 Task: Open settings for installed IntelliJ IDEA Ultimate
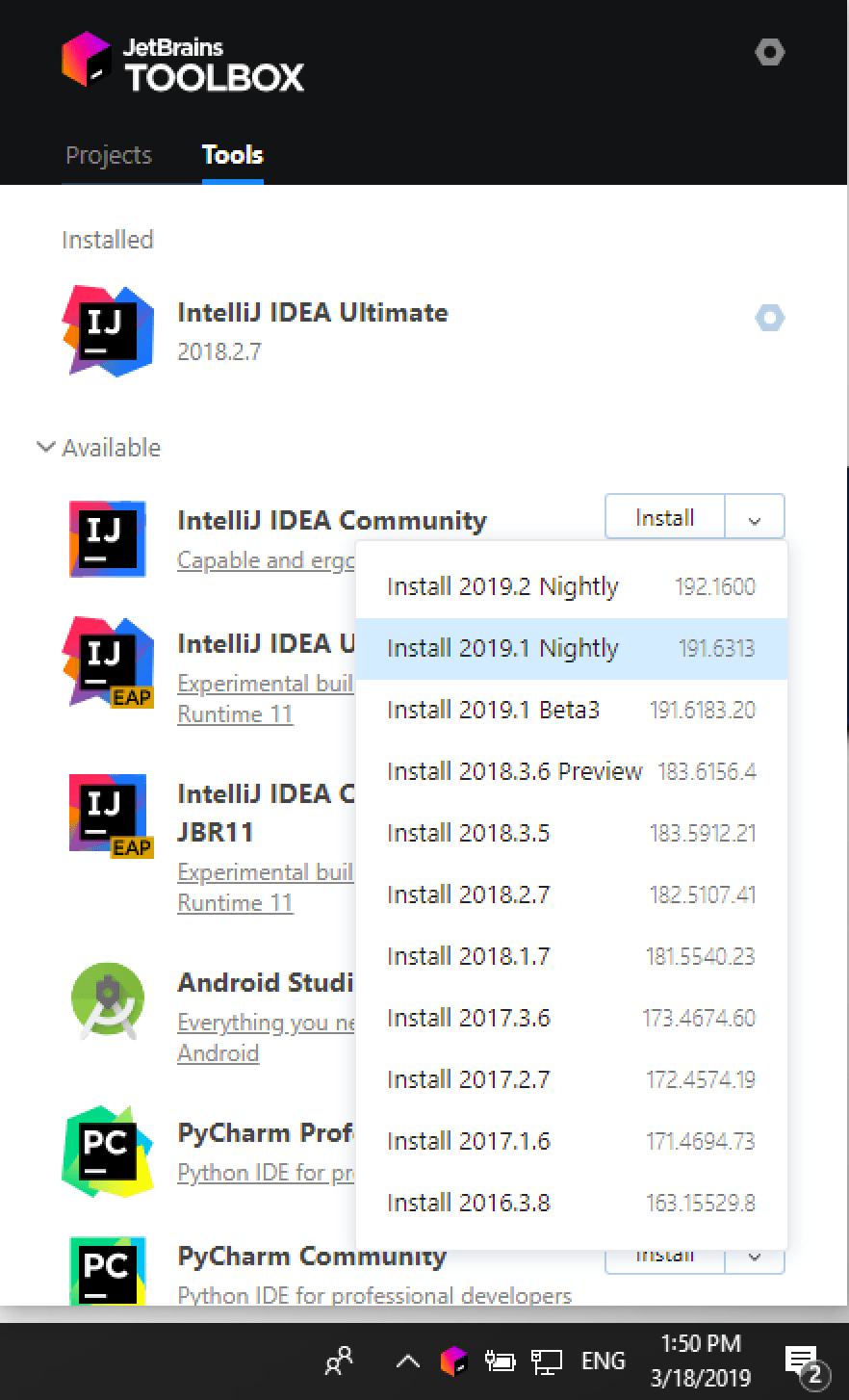pos(769,318)
